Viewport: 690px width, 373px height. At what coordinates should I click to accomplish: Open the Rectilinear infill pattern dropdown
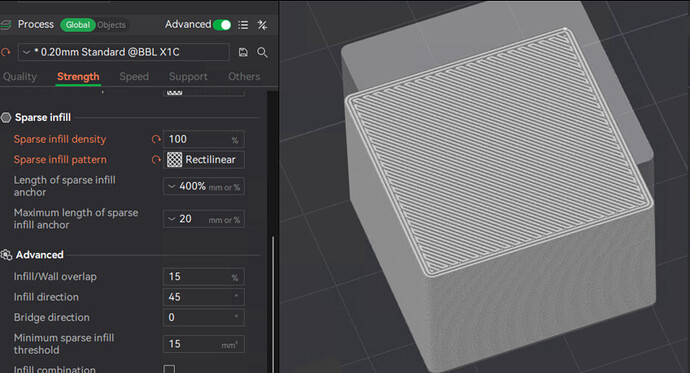pos(204,160)
